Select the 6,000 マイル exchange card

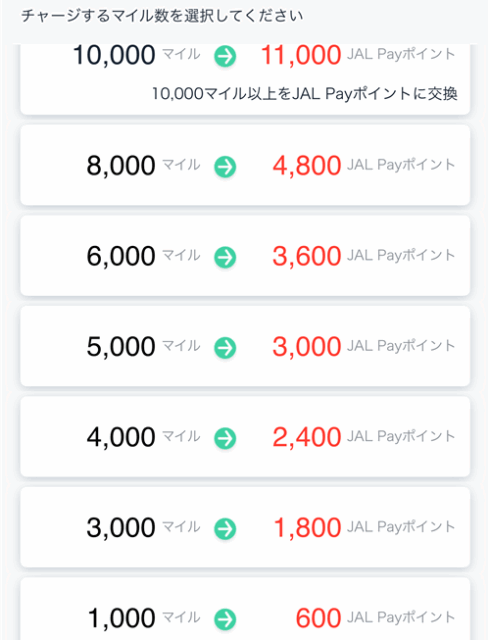point(245,256)
